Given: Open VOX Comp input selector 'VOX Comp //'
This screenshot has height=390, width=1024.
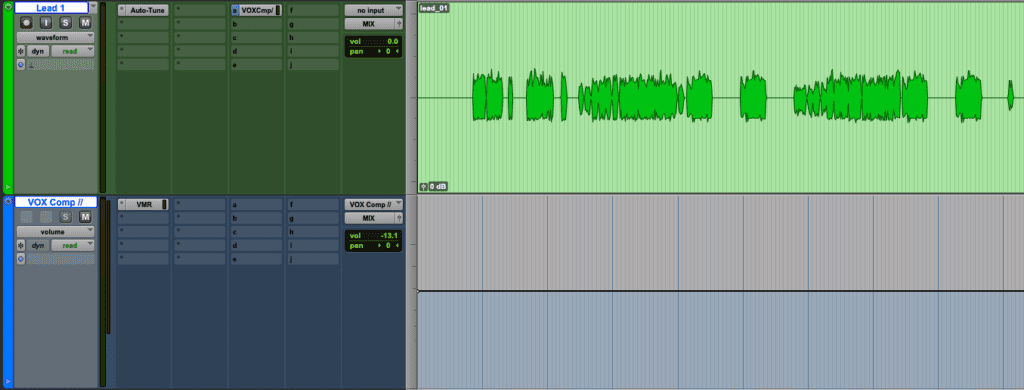Looking at the screenshot, I should (x=374, y=204).
